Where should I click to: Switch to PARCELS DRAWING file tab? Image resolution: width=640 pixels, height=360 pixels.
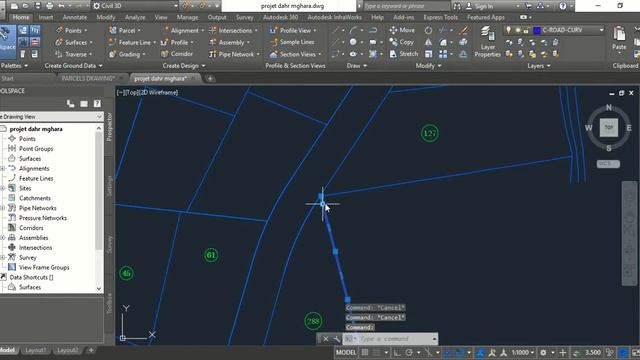pos(88,78)
